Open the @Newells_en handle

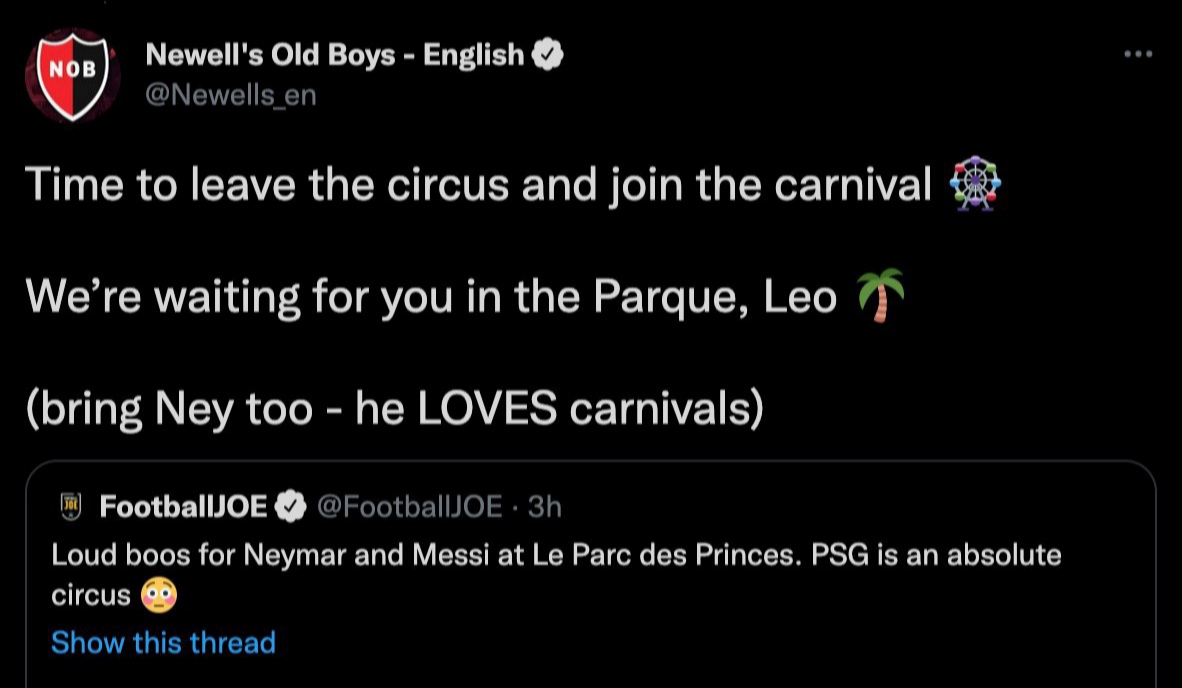click(x=231, y=96)
